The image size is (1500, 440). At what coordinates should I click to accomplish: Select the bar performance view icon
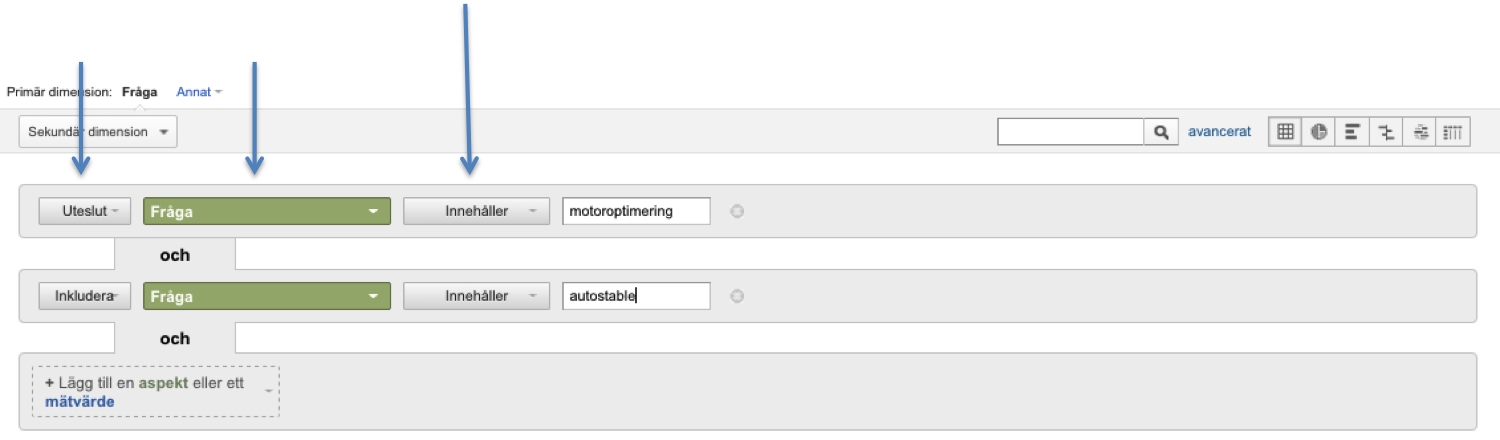click(x=1352, y=132)
